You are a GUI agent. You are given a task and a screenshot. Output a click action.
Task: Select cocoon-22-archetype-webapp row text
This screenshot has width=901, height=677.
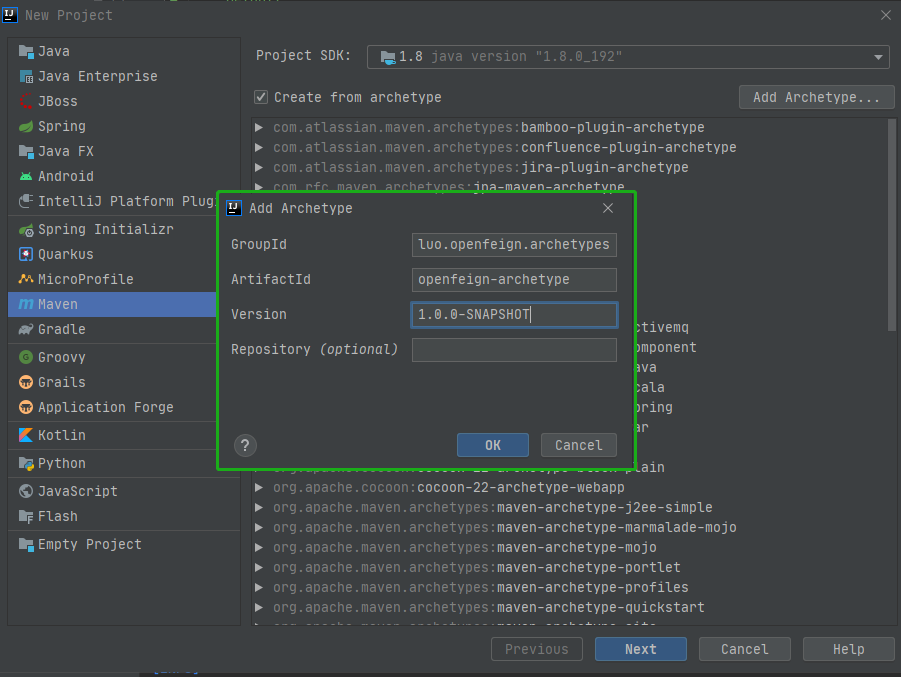[x=449, y=488]
